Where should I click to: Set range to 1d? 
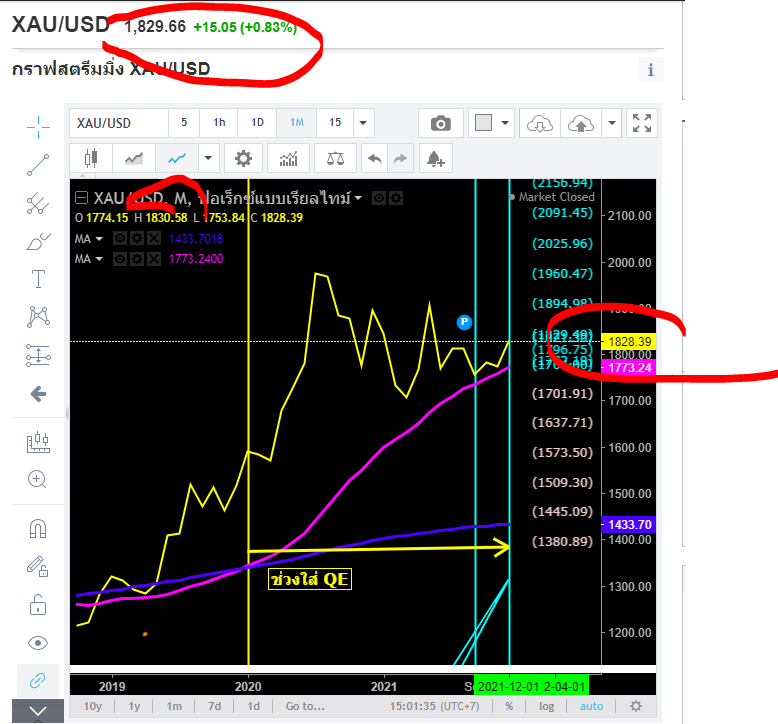pyautogui.click(x=254, y=706)
